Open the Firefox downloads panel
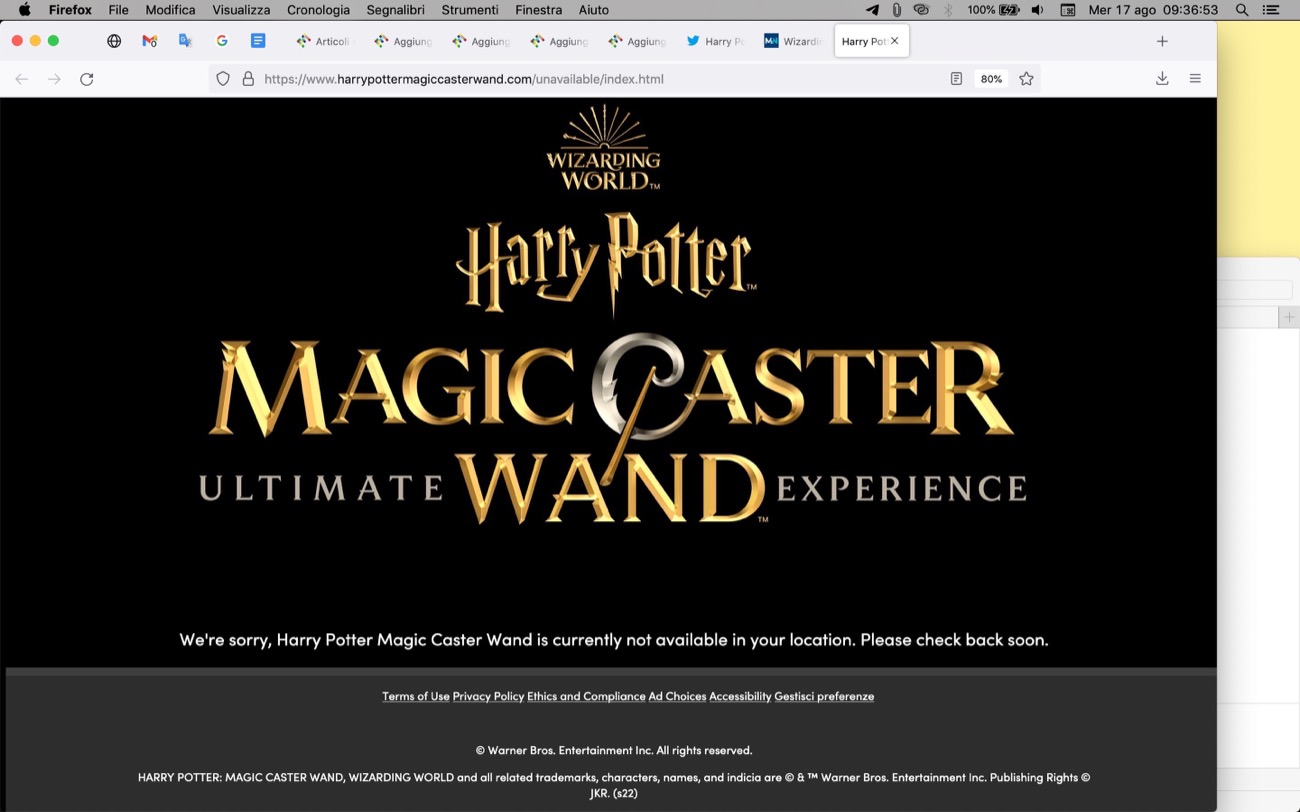The width and height of the screenshot is (1300, 812). [1162, 79]
